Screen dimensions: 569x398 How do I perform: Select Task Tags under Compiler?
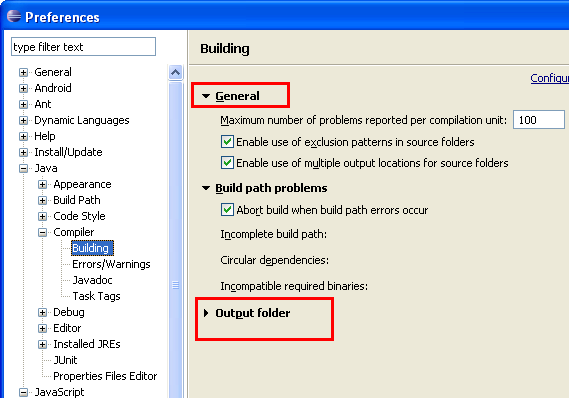tap(96, 296)
